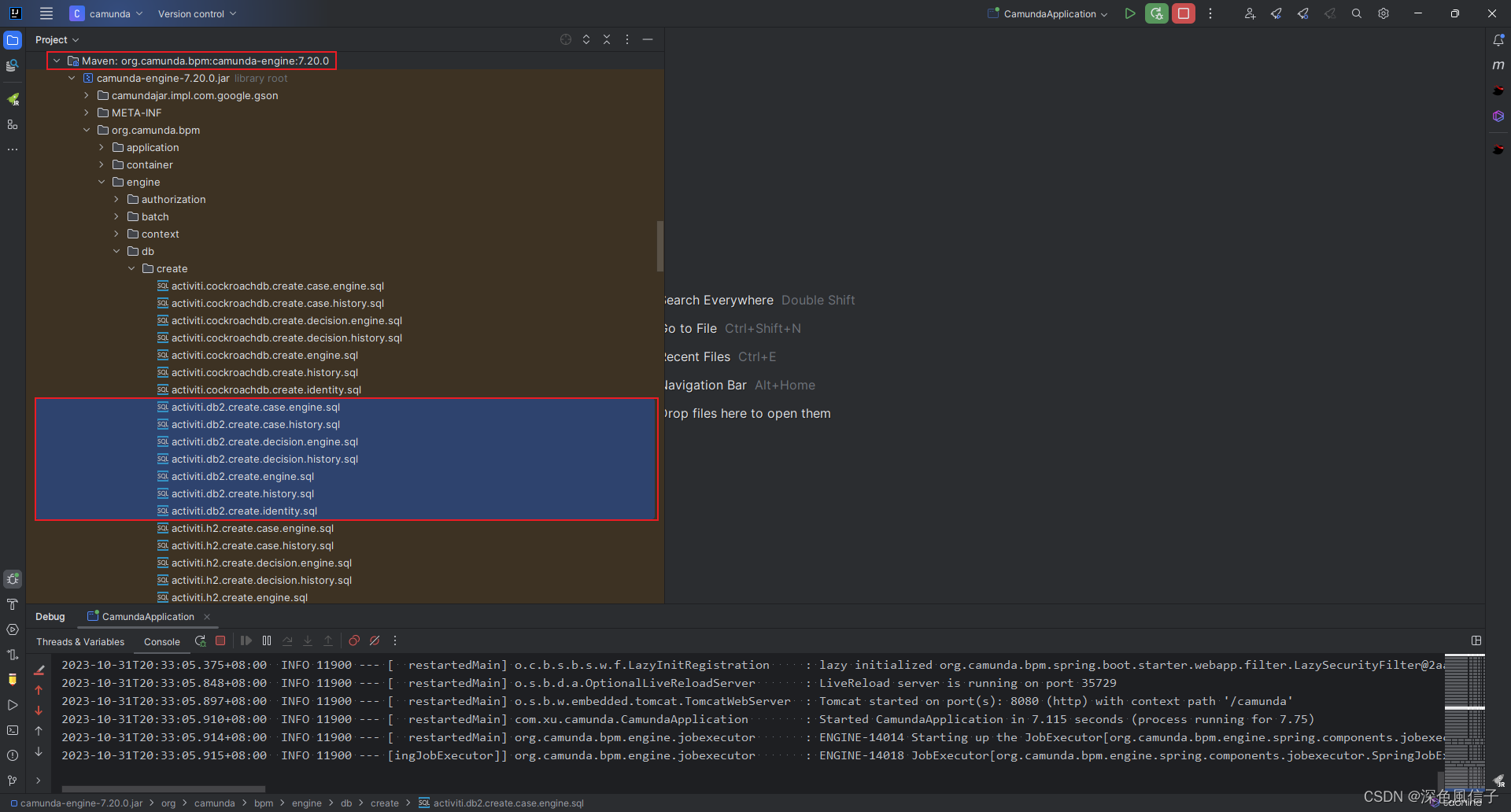This screenshot has width=1511, height=812.
Task: Click the console horizontal scrollbar
Action: tap(164, 788)
